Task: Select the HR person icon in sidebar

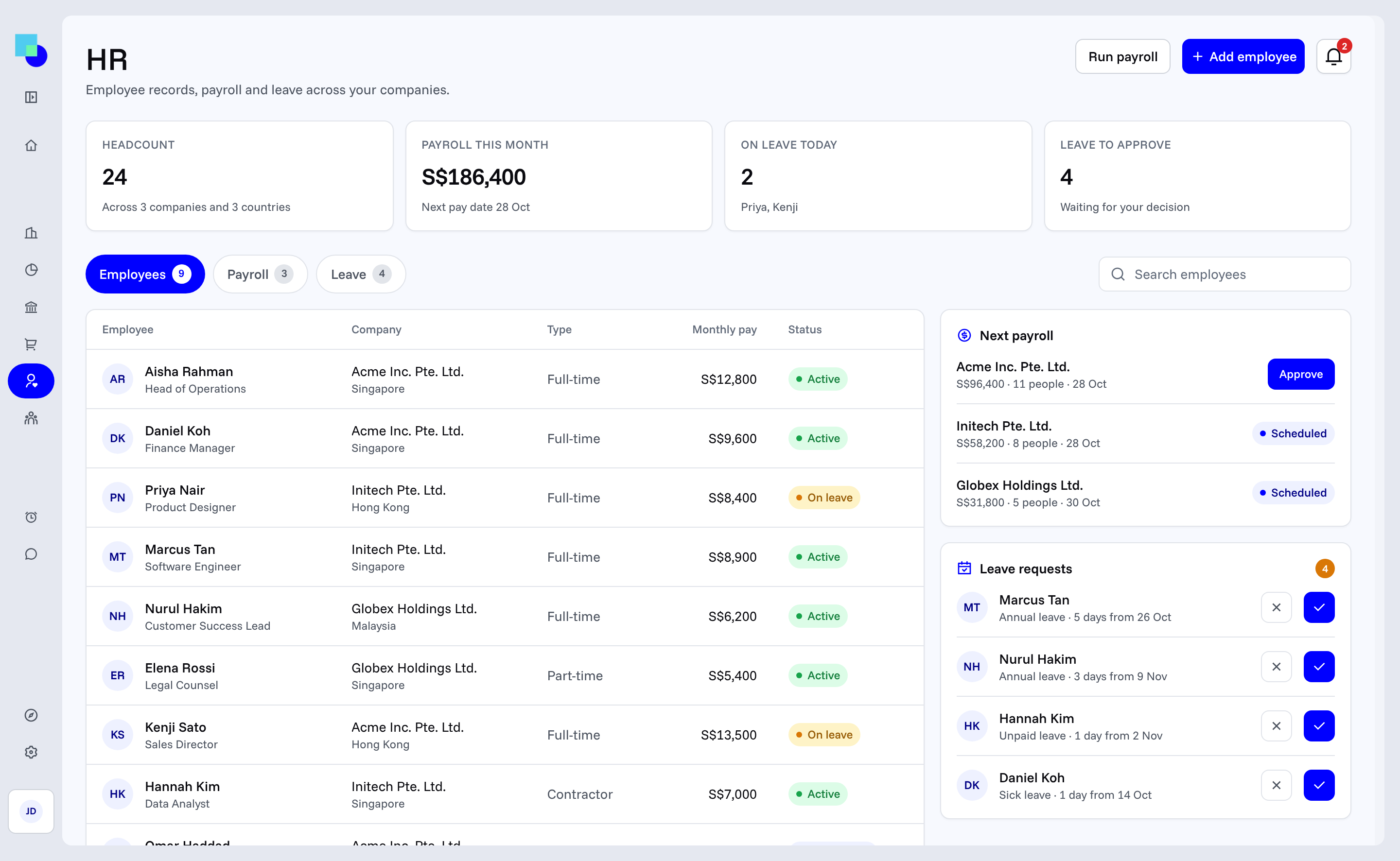Action: pos(31,381)
